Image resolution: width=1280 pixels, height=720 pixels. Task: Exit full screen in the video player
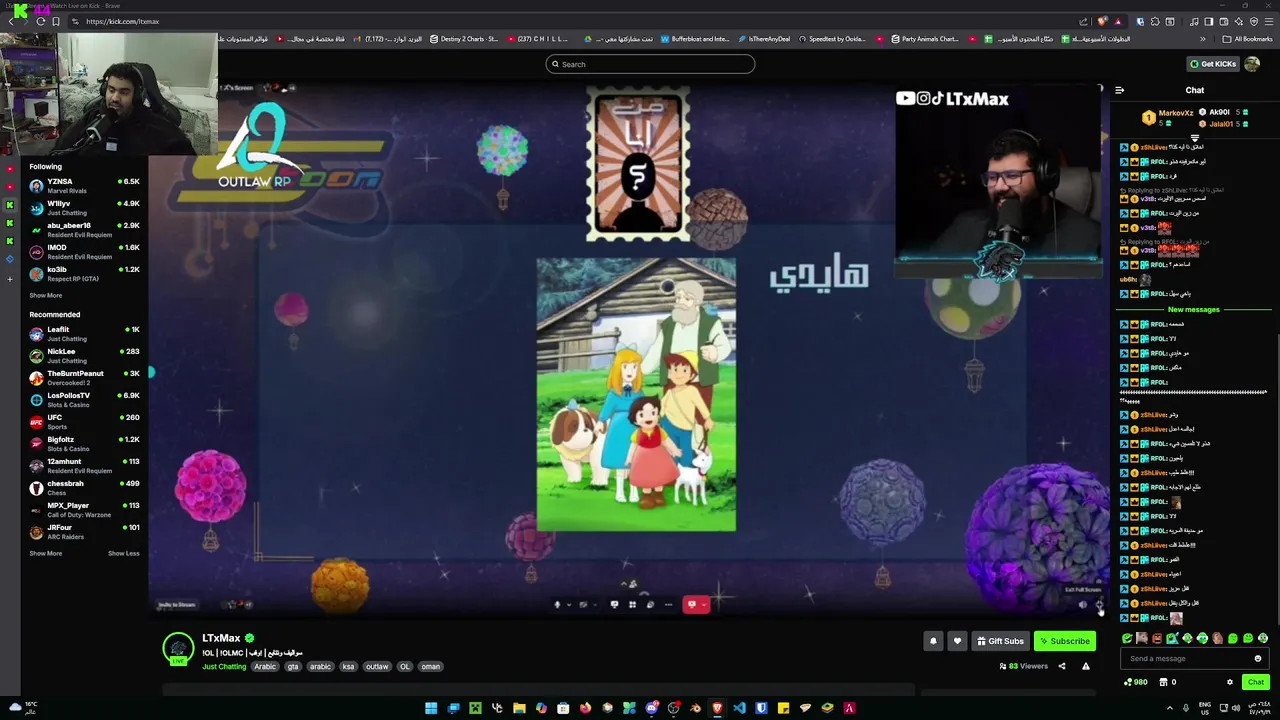pyautogui.click(x=1099, y=604)
